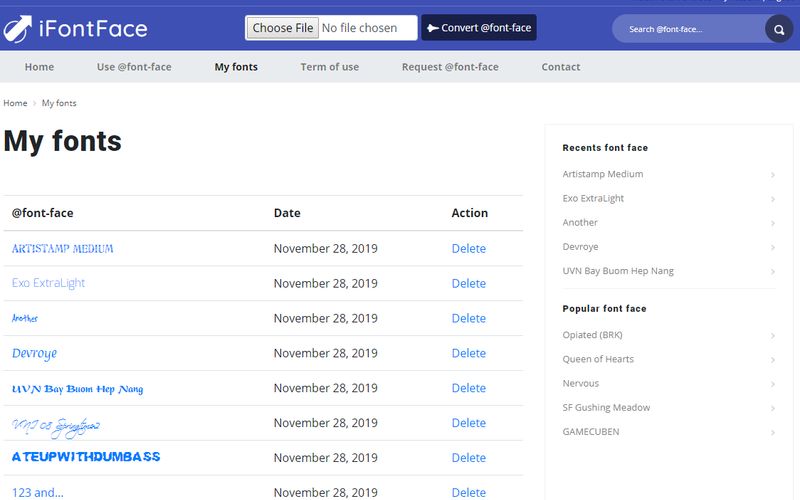Click the iFontFace logo icon
Screen dimensions: 800x500
pyautogui.click(x=17, y=29)
